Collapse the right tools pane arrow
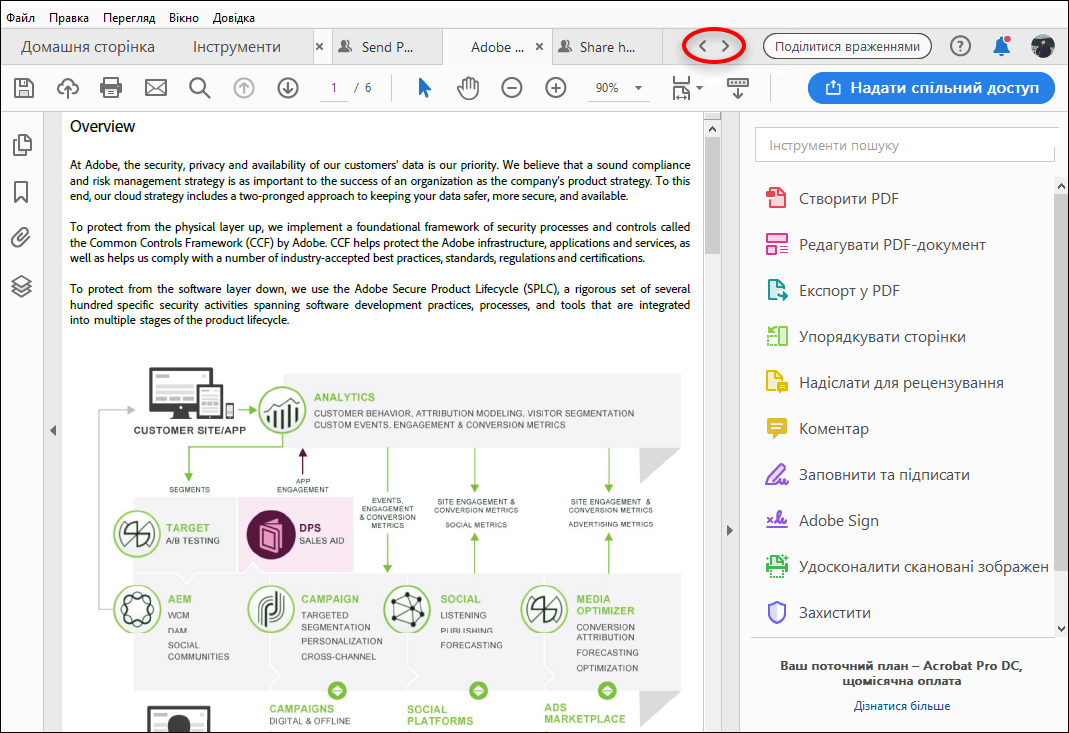Image resolution: width=1069 pixels, height=733 pixels. [x=729, y=530]
